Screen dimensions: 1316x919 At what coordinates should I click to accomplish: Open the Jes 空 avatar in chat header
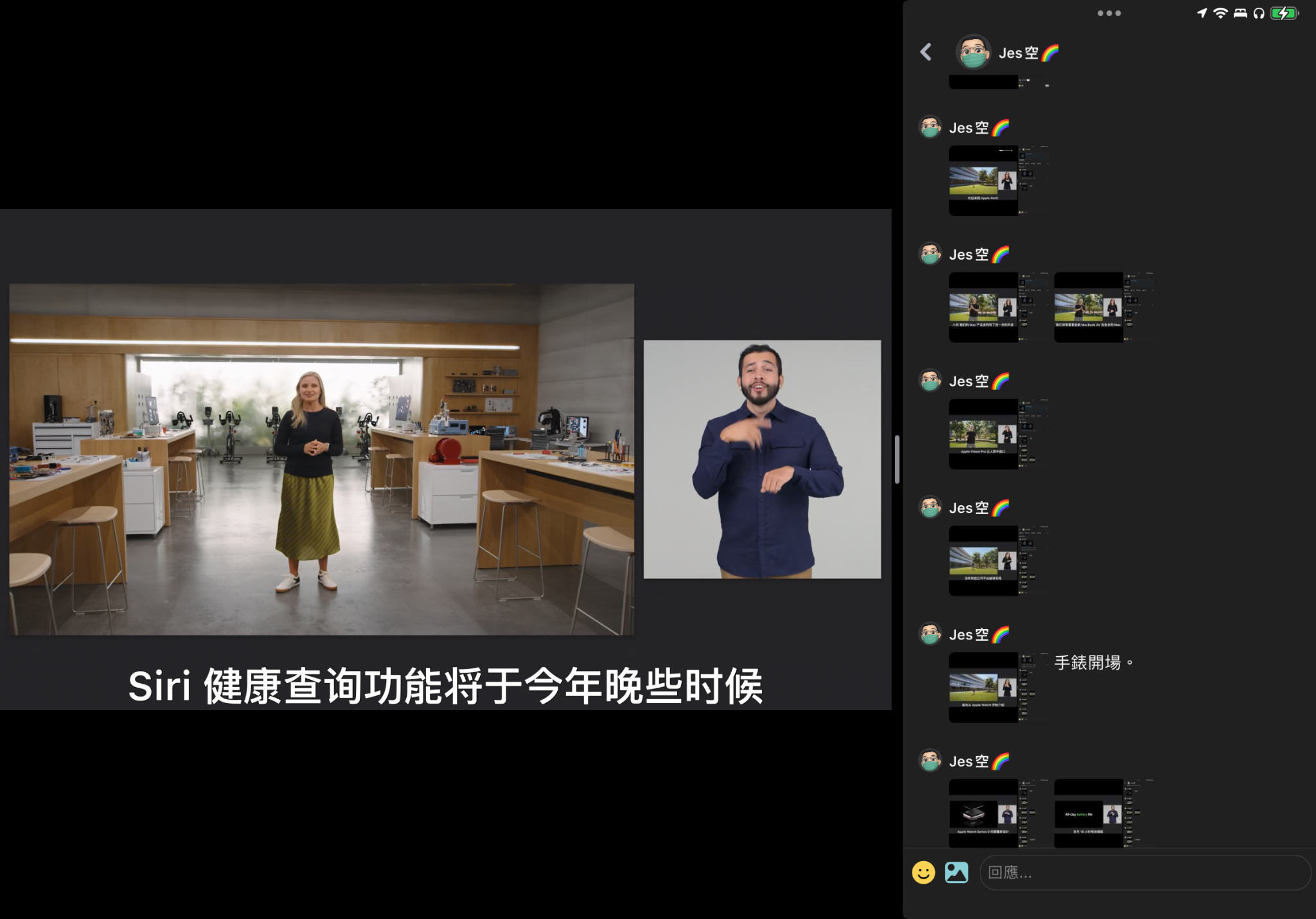(x=974, y=52)
